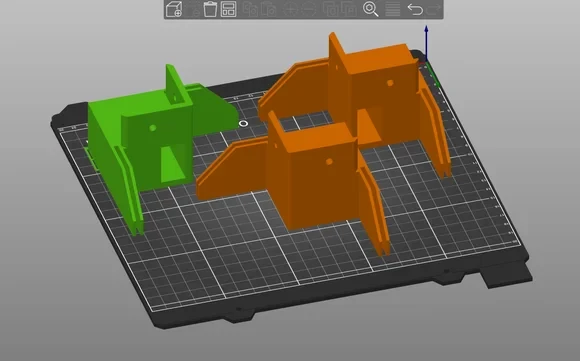Click the white ring marker on the bed
The width and height of the screenshot is (580, 361).
(243, 124)
